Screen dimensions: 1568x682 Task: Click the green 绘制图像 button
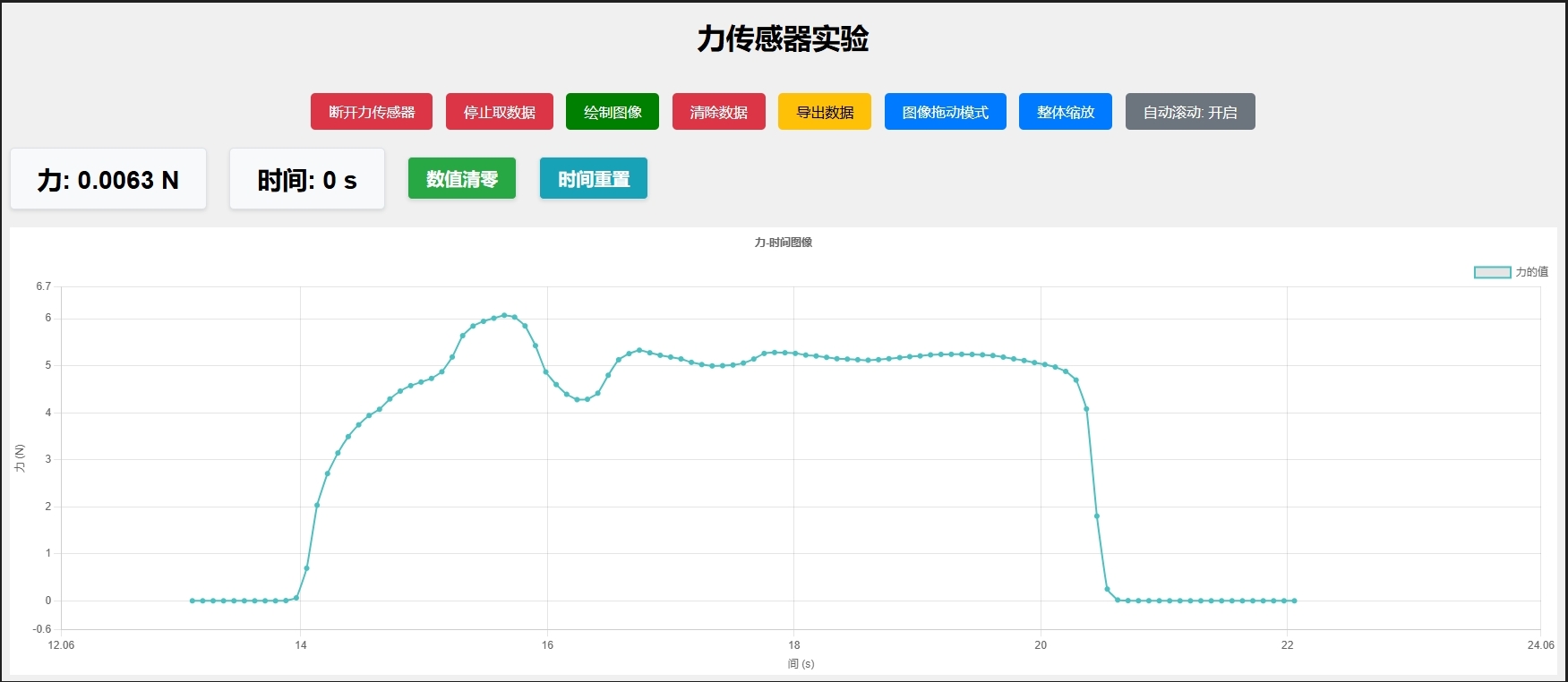click(612, 112)
